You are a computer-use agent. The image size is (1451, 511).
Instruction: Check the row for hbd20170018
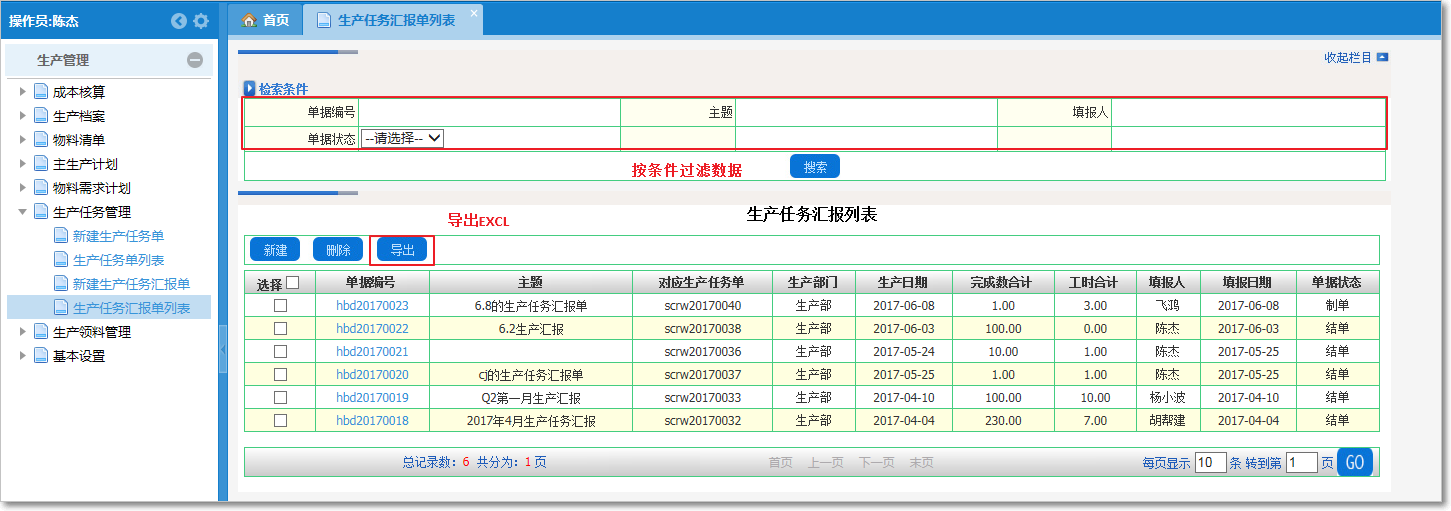click(x=280, y=420)
